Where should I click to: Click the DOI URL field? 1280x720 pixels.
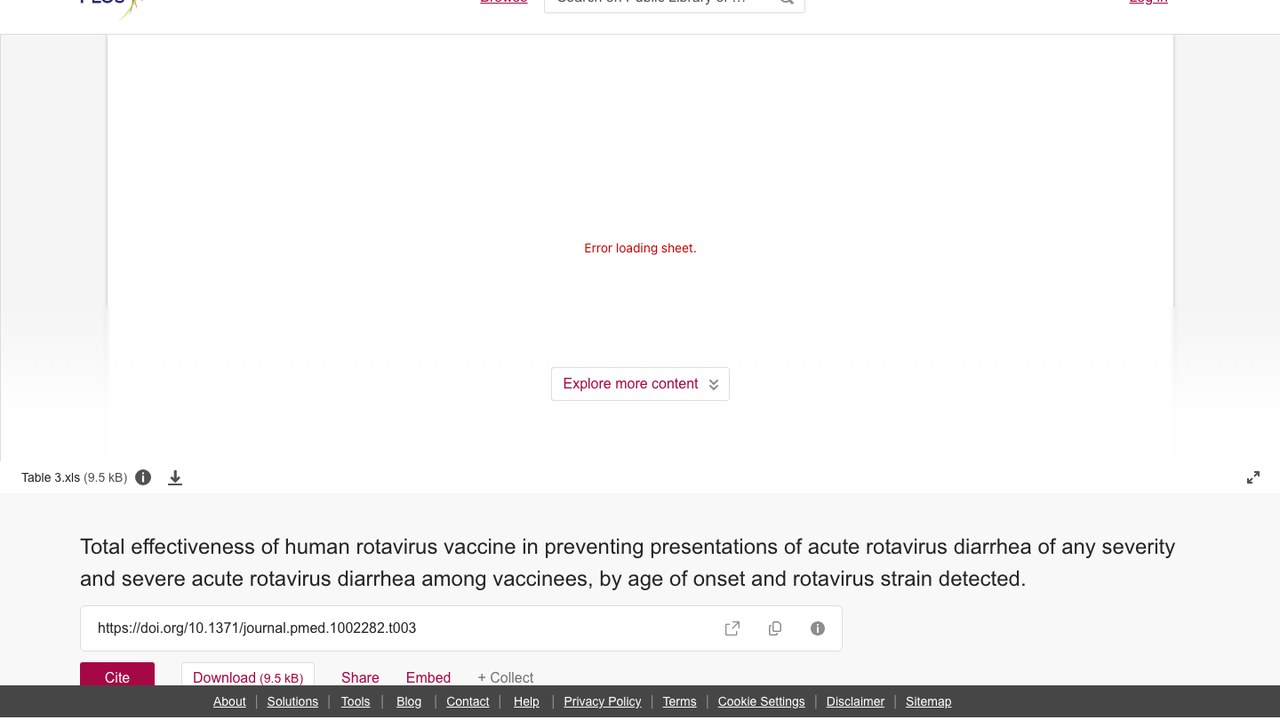tap(461, 628)
